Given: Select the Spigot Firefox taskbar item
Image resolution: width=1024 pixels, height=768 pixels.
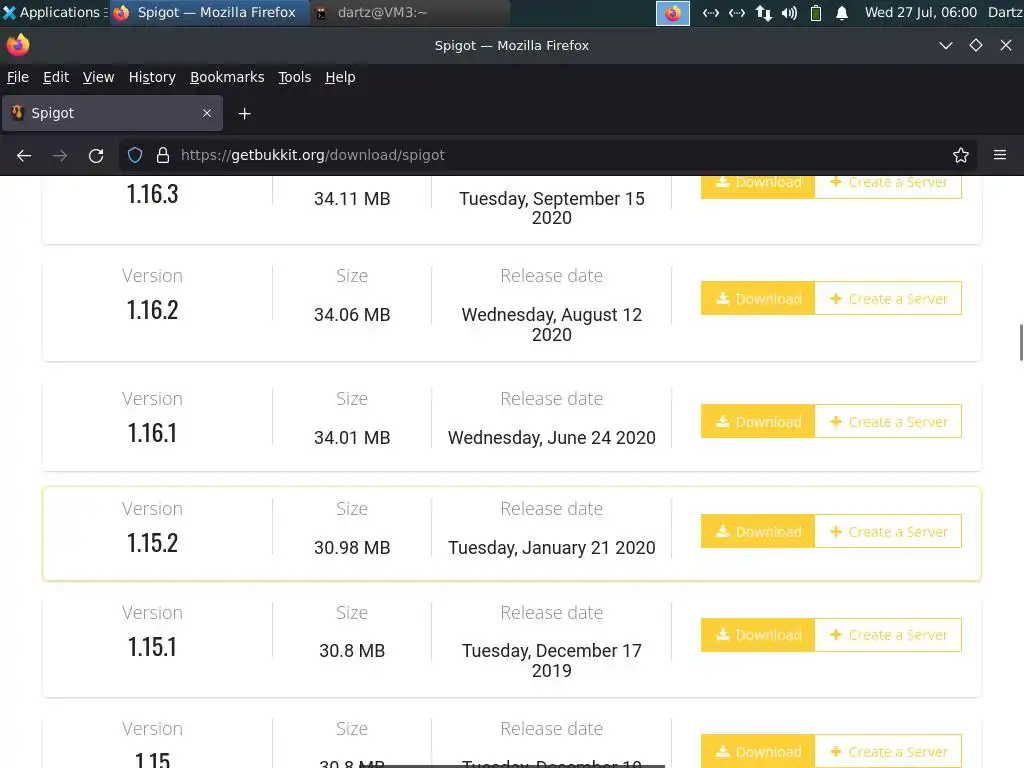Looking at the screenshot, I should [209, 13].
